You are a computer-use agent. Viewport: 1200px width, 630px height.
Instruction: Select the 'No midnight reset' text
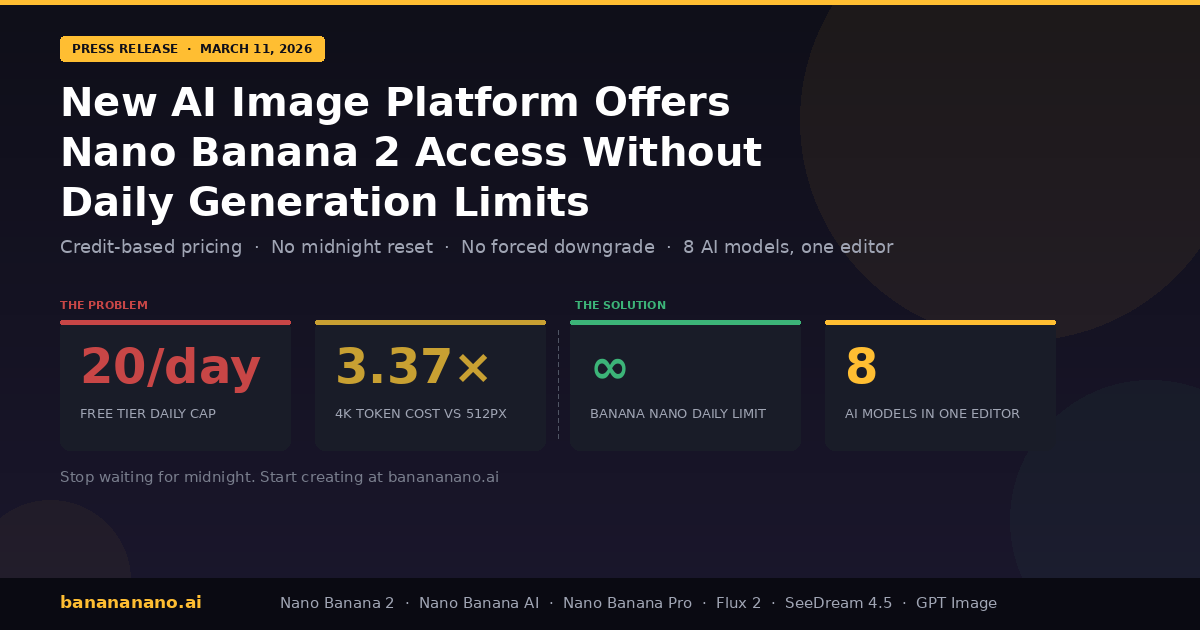(x=352, y=247)
